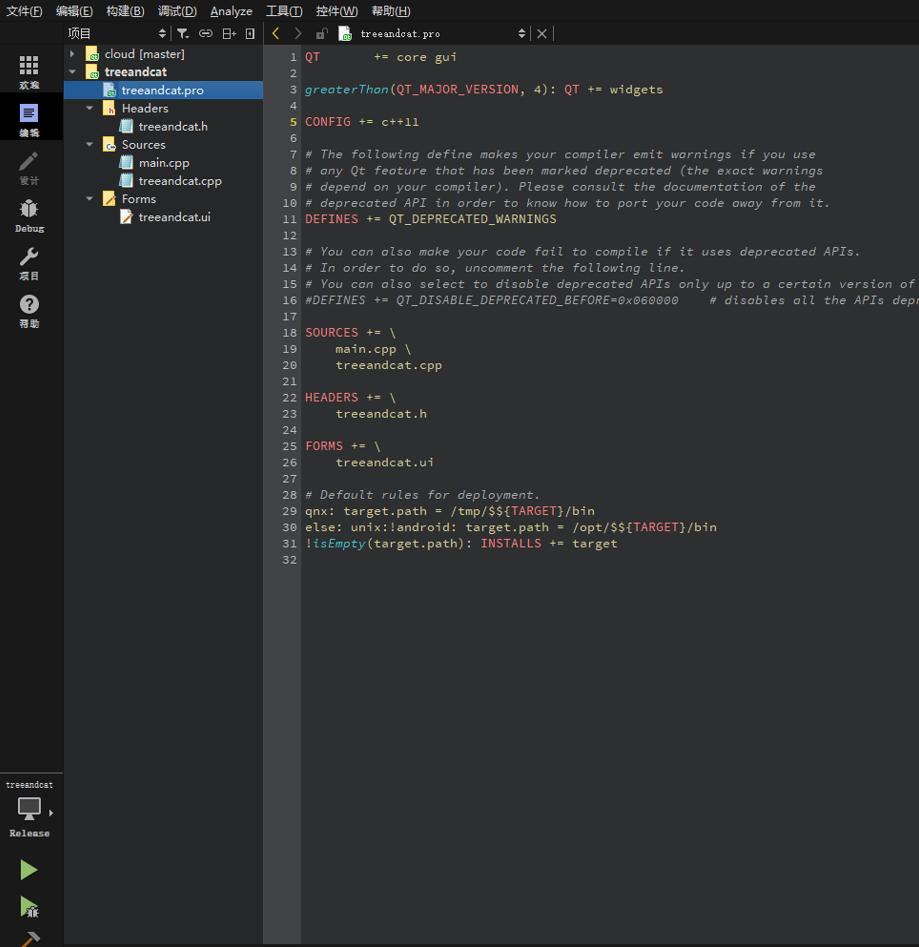Expand kit selector arrow beside monitor

tap(51, 813)
